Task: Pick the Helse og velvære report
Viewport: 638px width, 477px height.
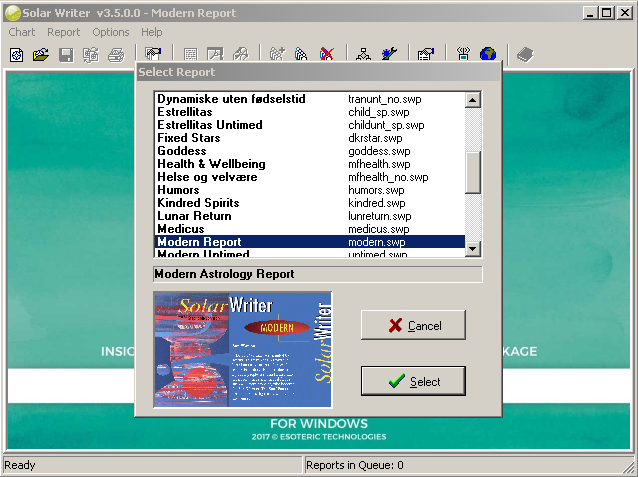Action: pyautogui.click(x=310, y=177)
